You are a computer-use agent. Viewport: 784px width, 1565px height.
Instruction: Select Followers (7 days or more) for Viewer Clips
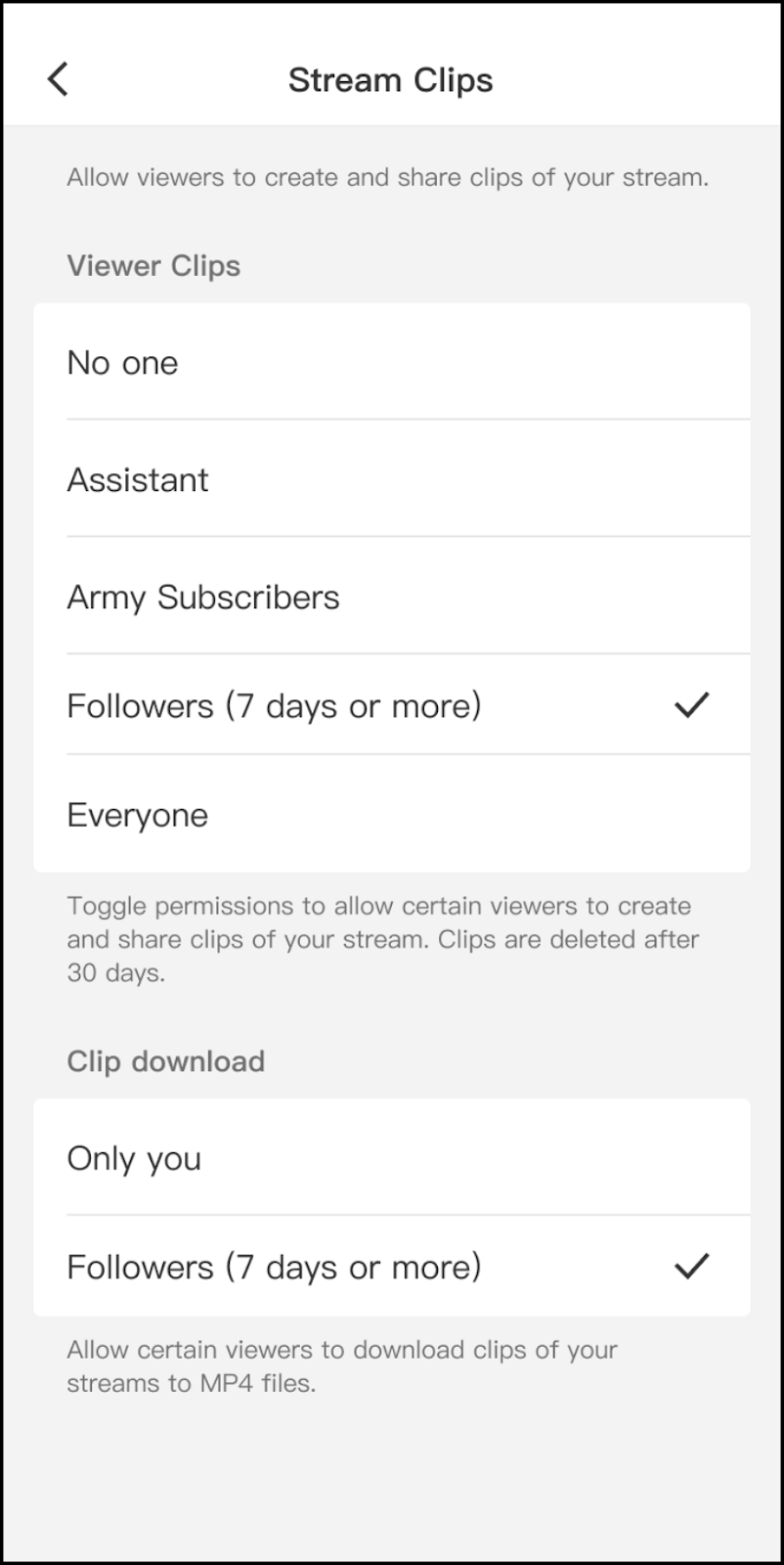[x=274, y=705]
